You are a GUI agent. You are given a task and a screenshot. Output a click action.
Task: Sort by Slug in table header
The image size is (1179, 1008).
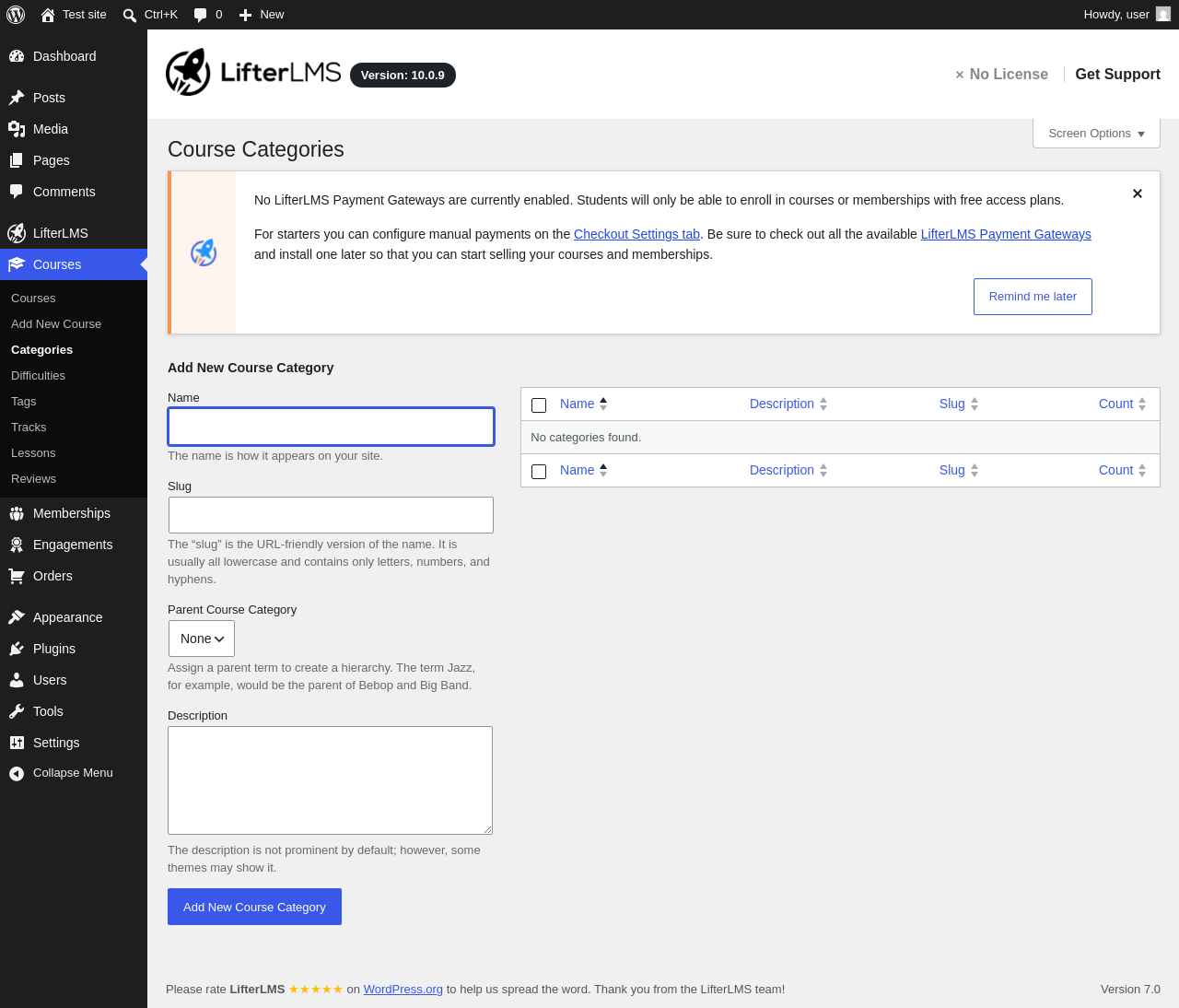(x=959, y=404)
